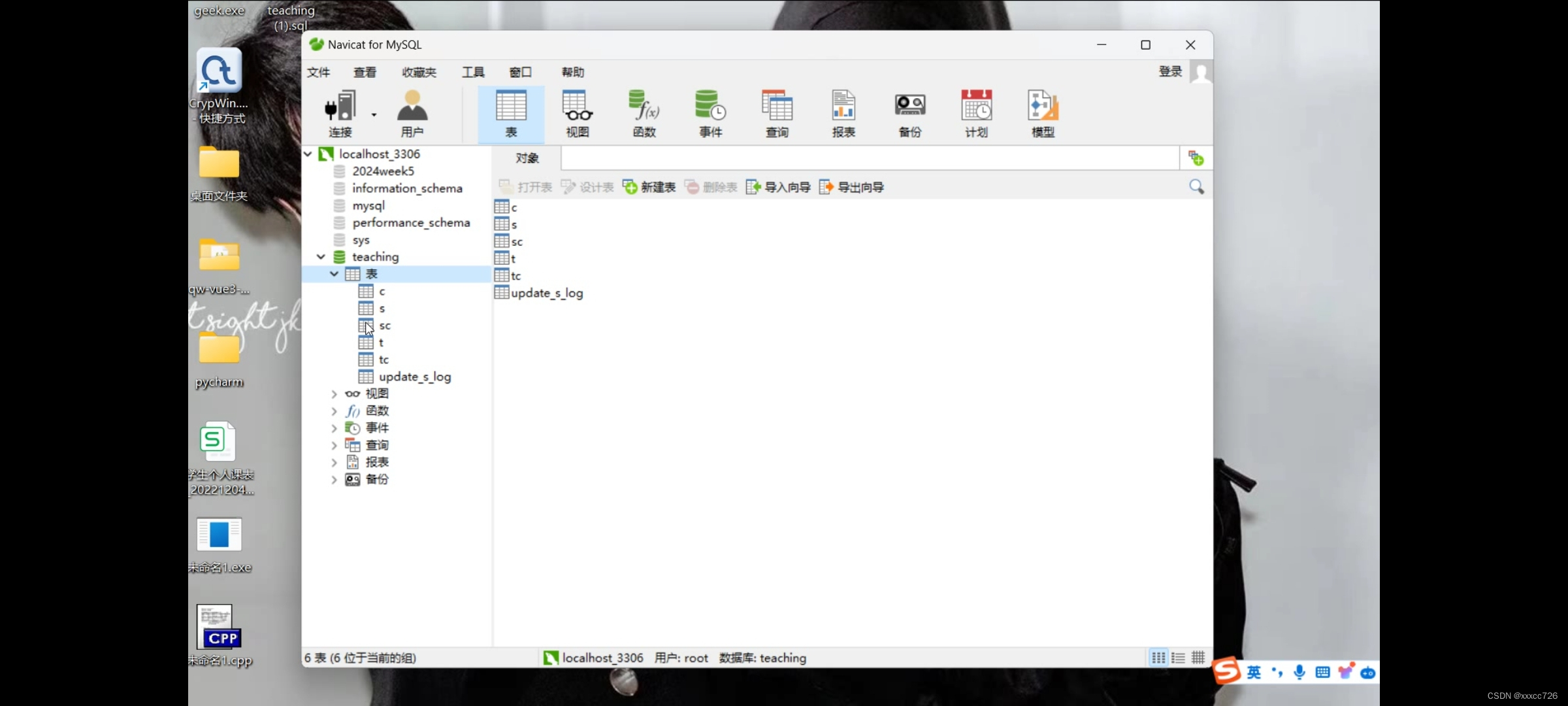1568x706 pixels.
Task: Open the search icon in the table panel
Action: tap(1196, 187)
